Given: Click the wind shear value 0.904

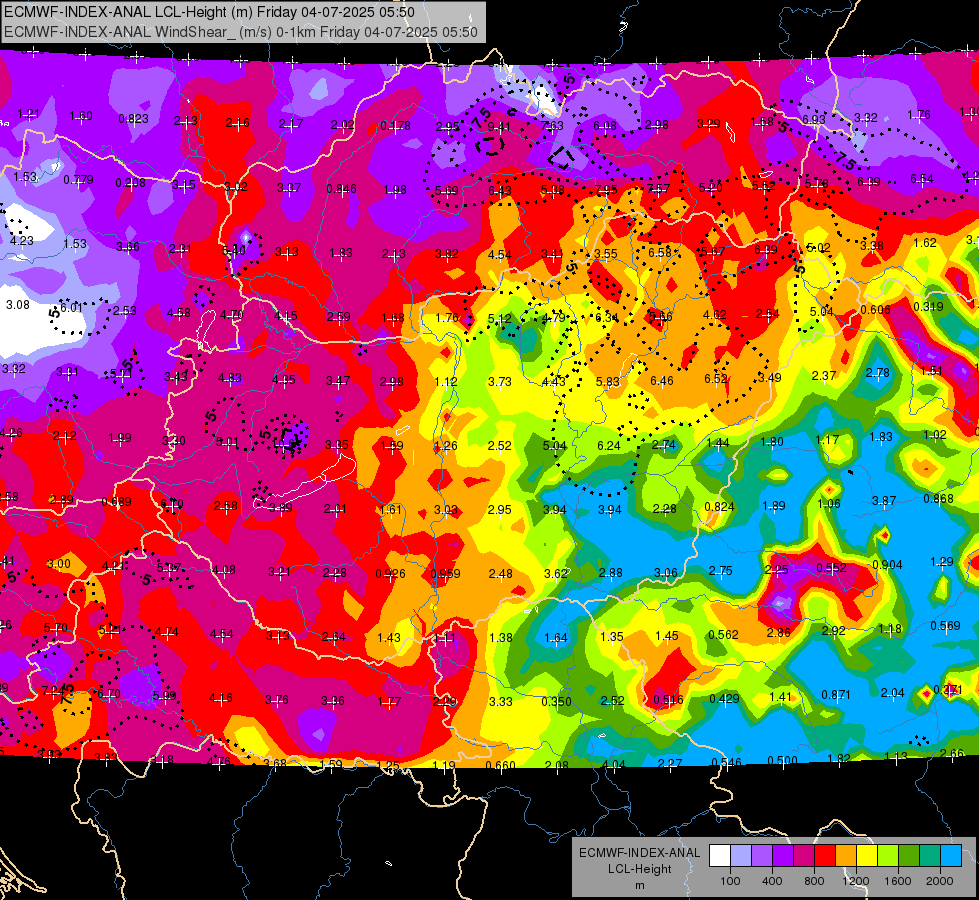Looking at the screenshot, I should (887, 565).
